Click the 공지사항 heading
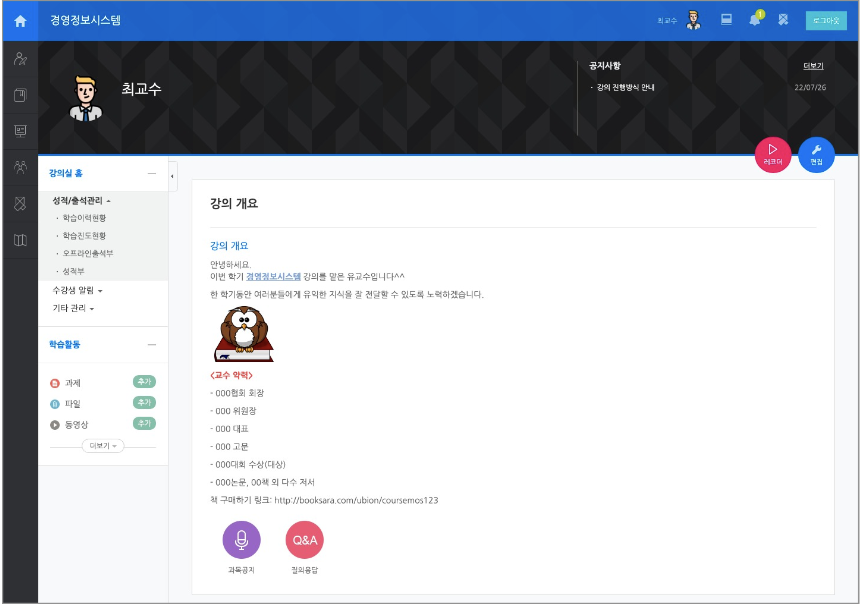 click(x=605, y=66)
